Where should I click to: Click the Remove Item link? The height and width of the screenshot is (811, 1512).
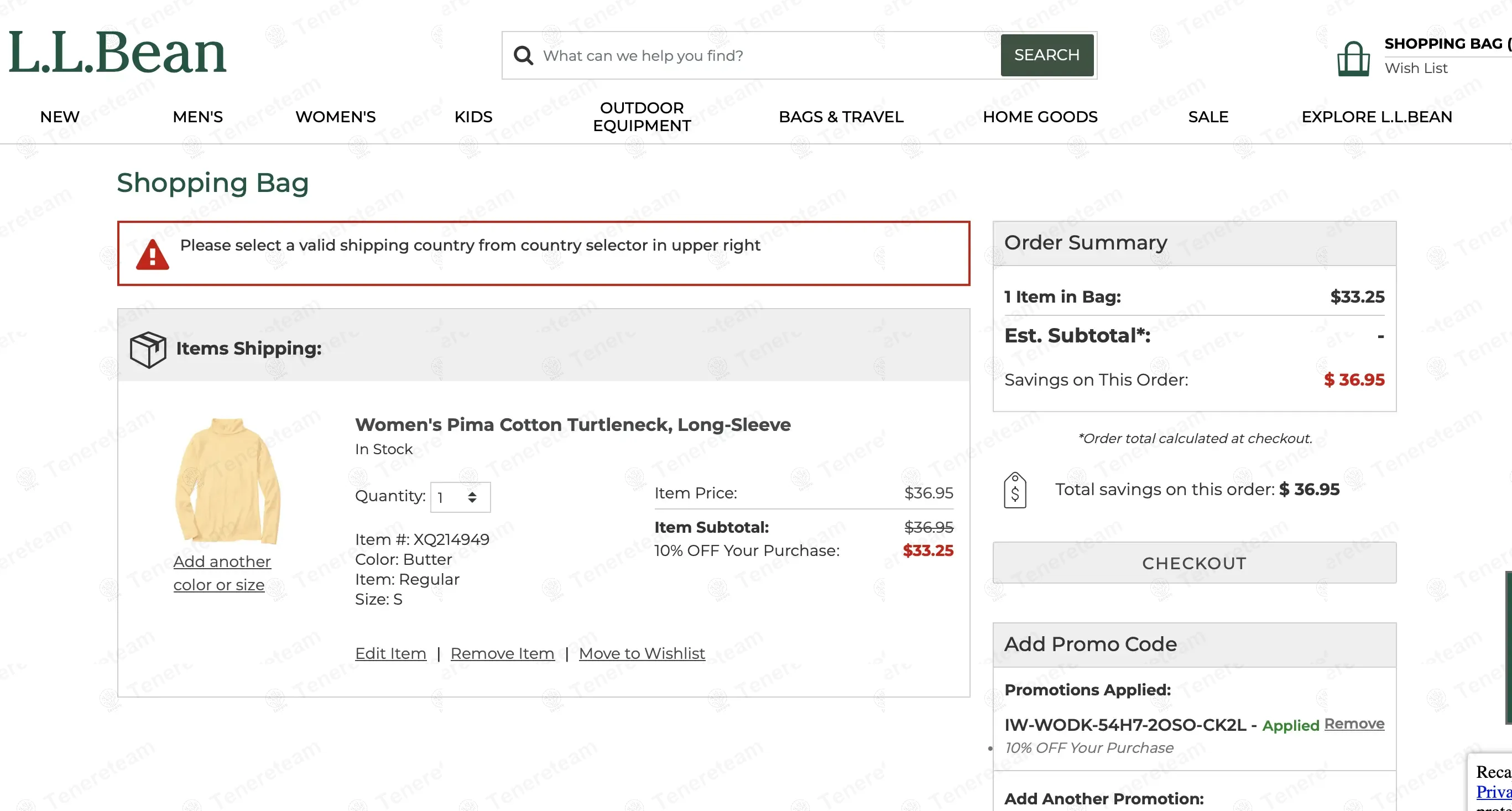coord(502,653)
